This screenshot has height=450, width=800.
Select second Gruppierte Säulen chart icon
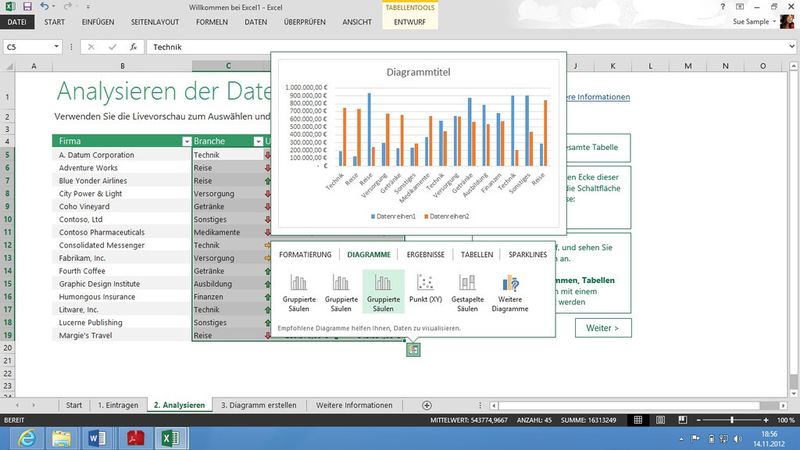[x=341, y=292]
